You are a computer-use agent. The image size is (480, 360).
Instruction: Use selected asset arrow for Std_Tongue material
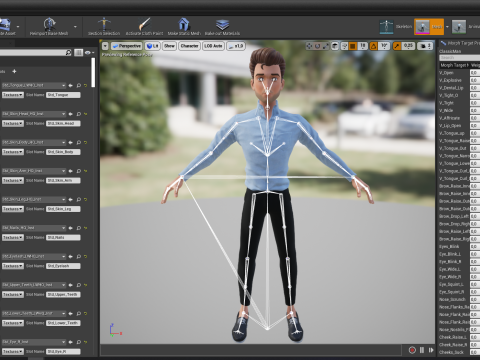70,85
